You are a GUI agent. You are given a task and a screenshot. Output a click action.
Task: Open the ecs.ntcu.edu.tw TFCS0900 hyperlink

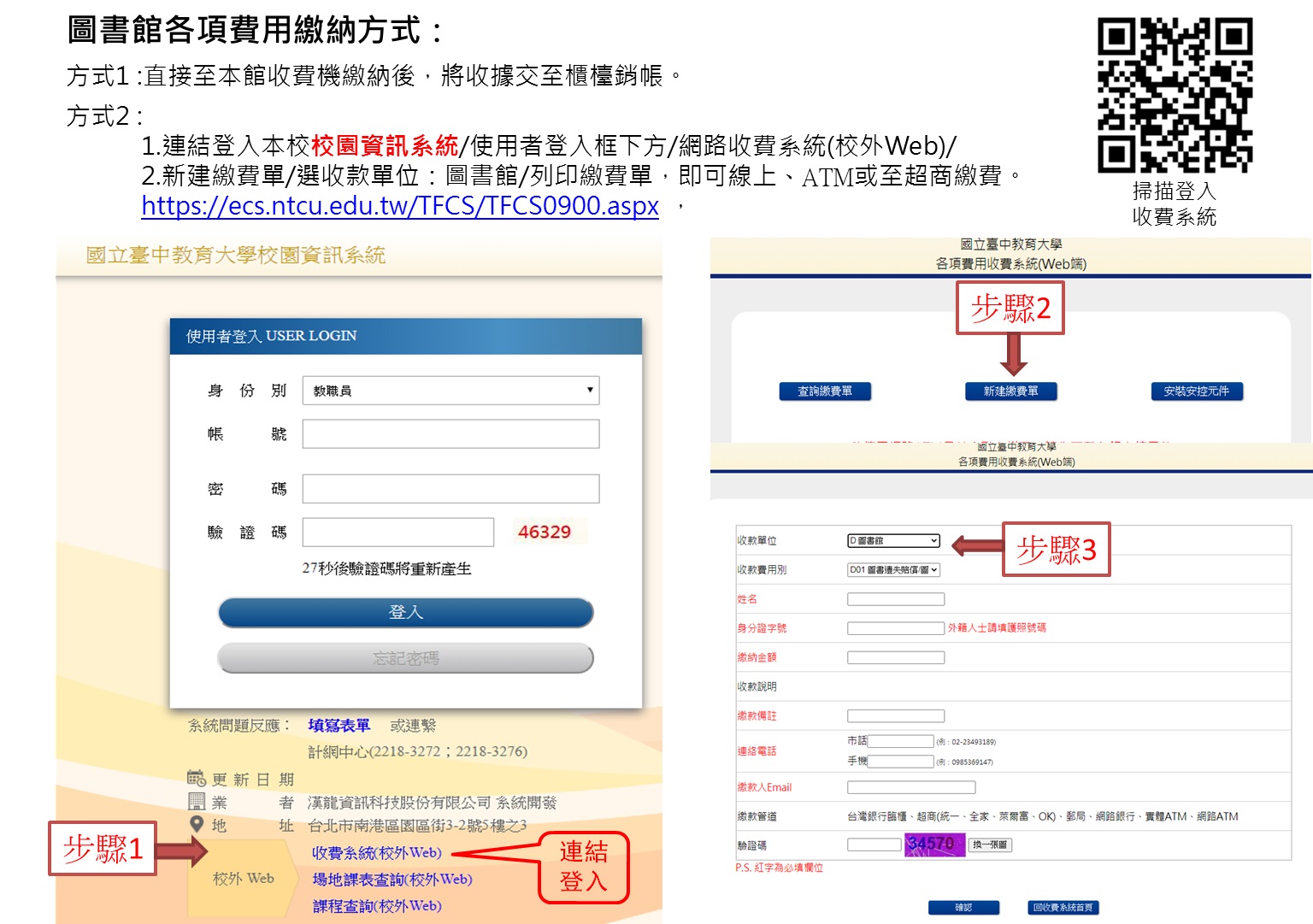click(400, 206)
